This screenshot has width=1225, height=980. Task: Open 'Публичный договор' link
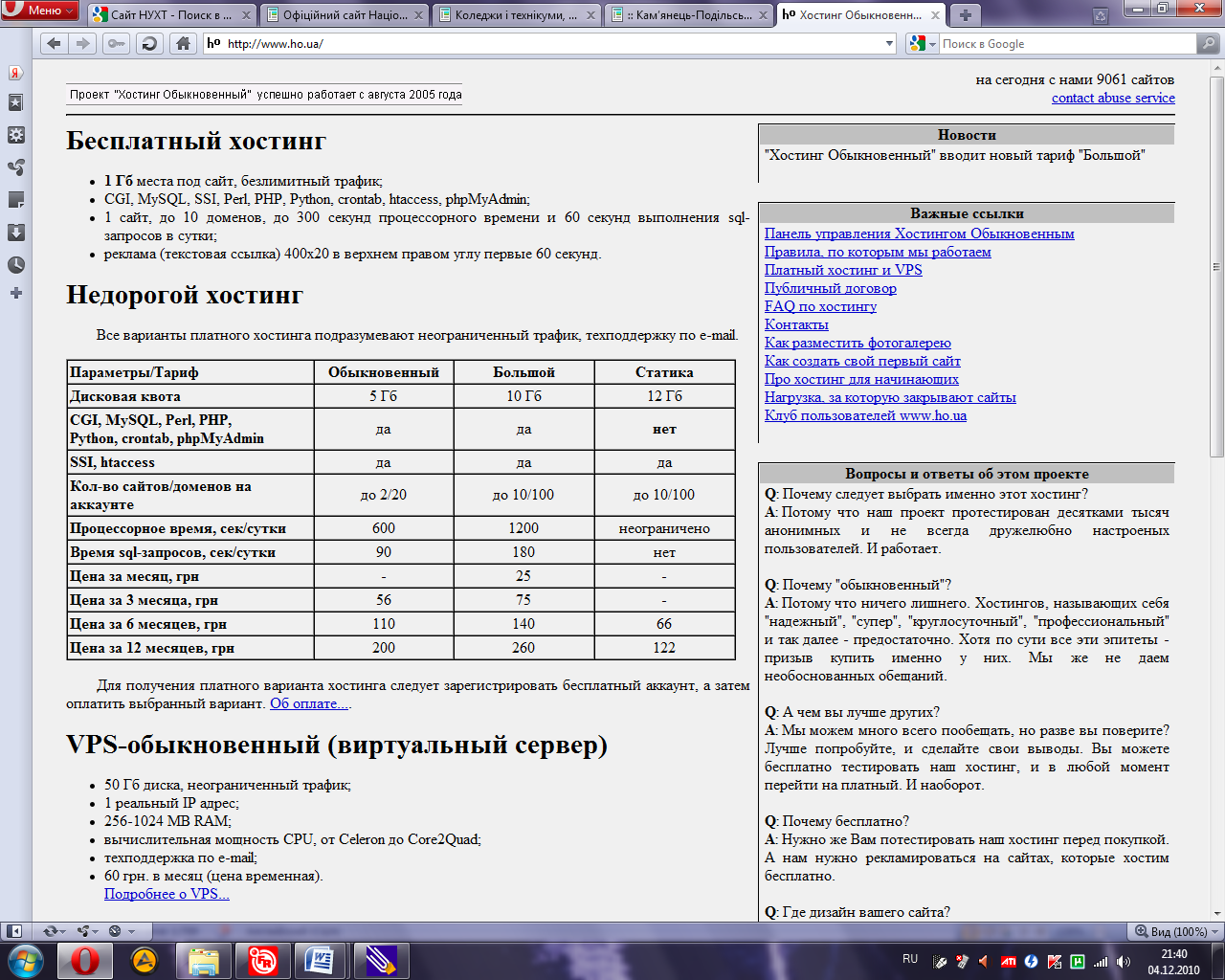[831, 288]
